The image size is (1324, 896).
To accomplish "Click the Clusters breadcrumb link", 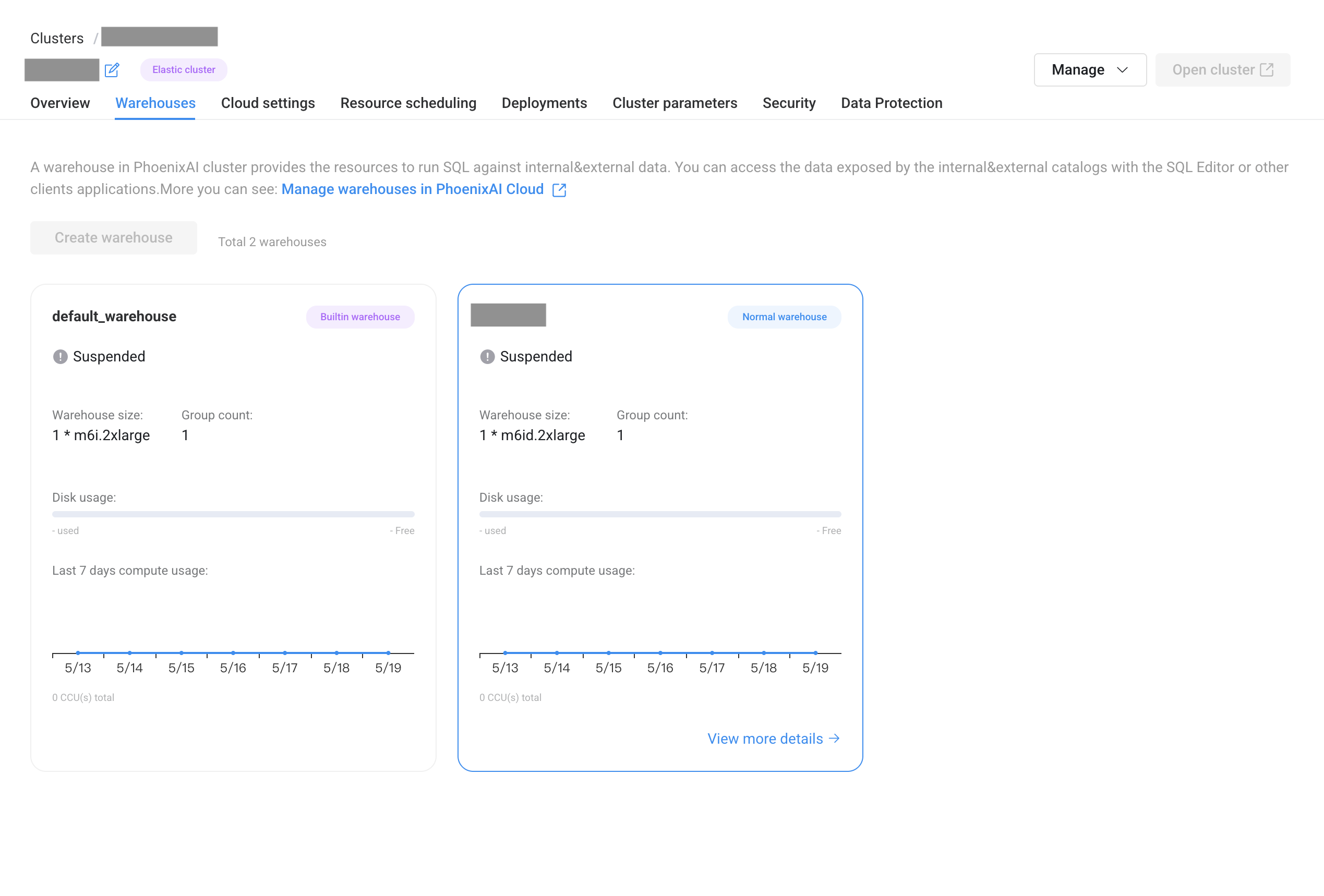I will [57, 38].
